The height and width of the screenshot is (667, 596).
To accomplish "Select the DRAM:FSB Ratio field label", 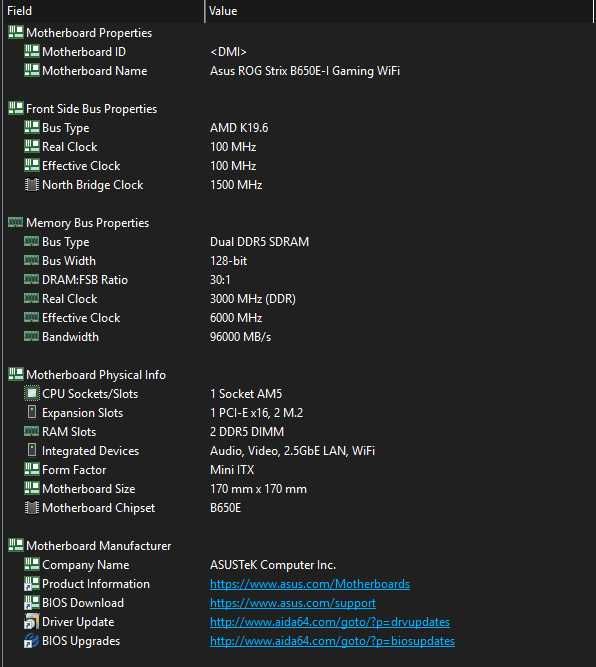I will (85, 280).
